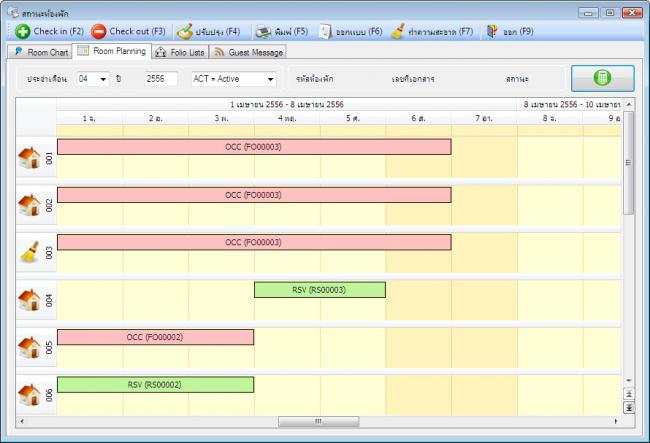Select the OCC (FO00003) bar in room 001
The image size is (650, 443).
click(x=254, y=147)
